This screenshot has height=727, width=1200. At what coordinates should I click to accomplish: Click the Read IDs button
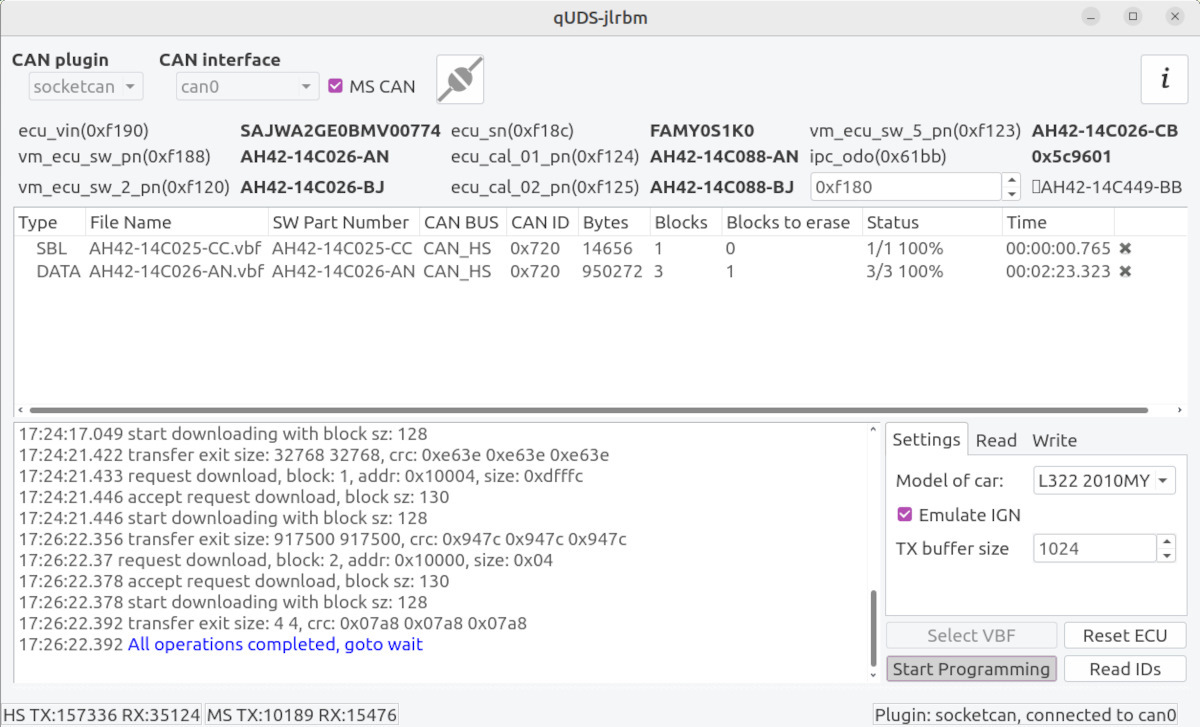tap(1125, 669)
